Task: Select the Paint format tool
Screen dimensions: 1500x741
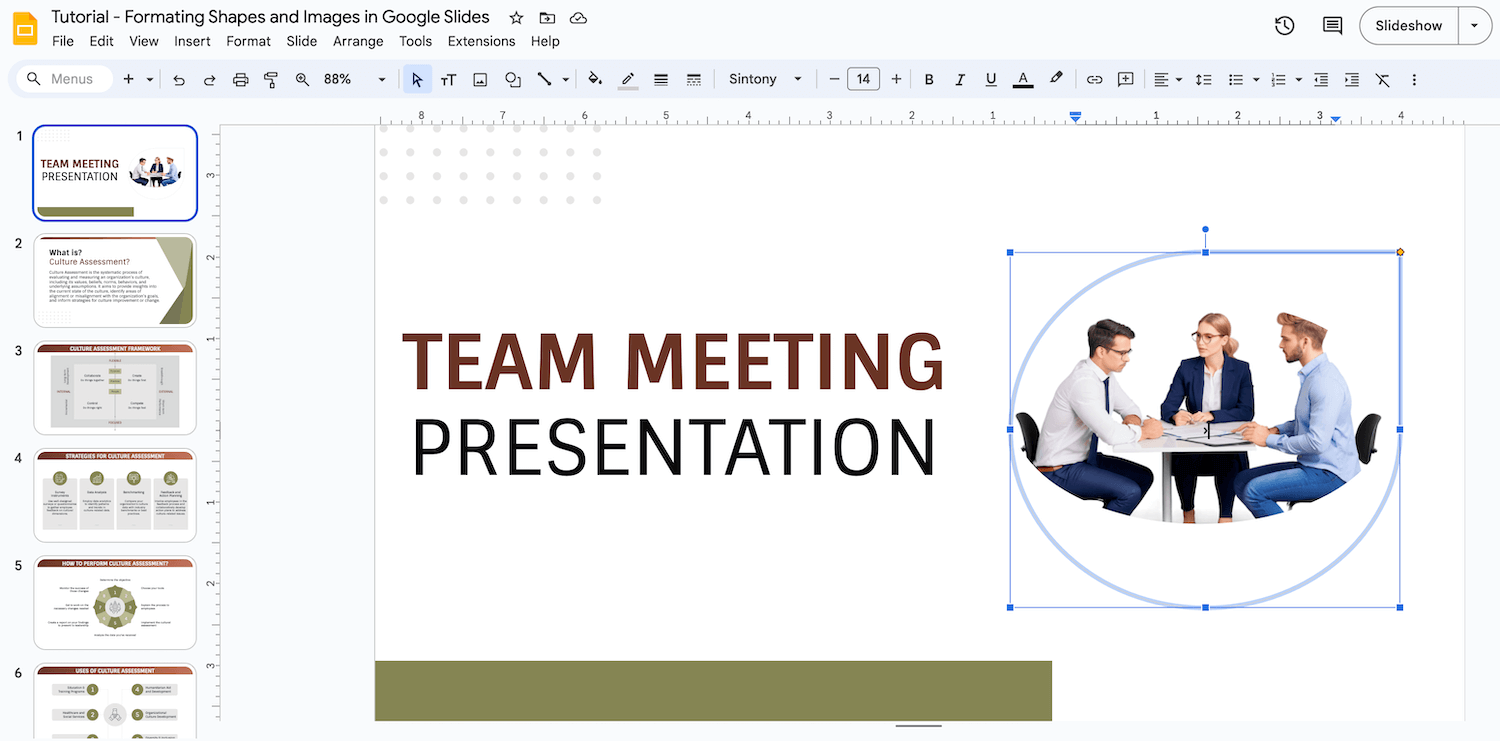Action: pos(270,79)
